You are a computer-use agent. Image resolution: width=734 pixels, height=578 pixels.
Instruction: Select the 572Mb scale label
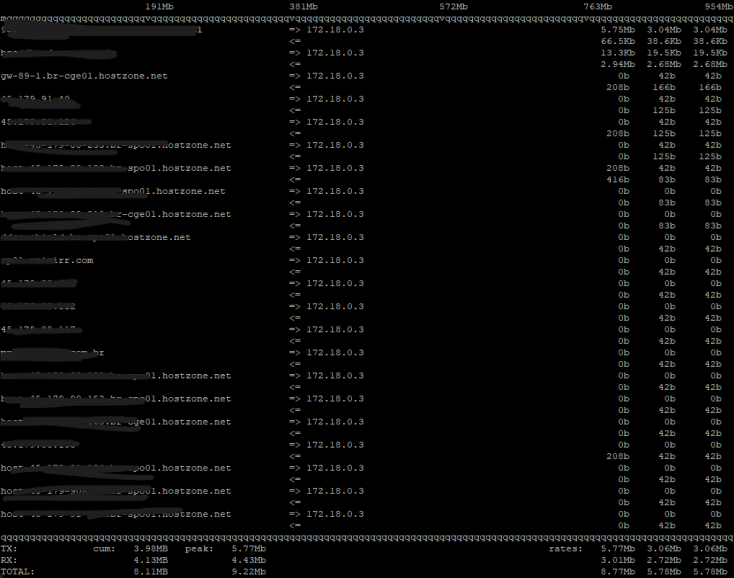click(x=453, y=7)
